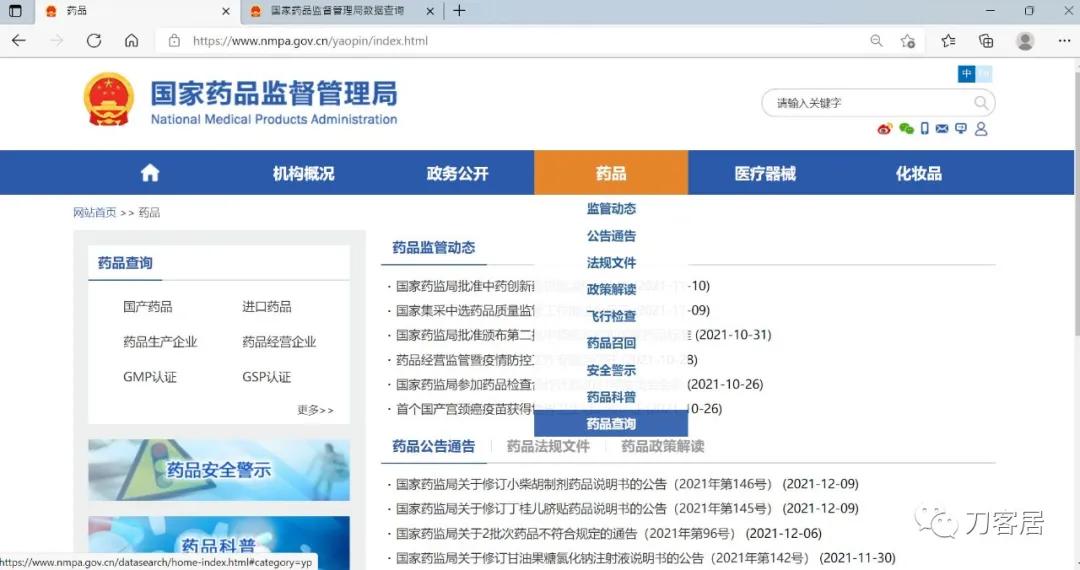
Task: Open 小柴胡制剂 notice (2021年第146号)
Action: pyautogui.click(x=584, y=484)
